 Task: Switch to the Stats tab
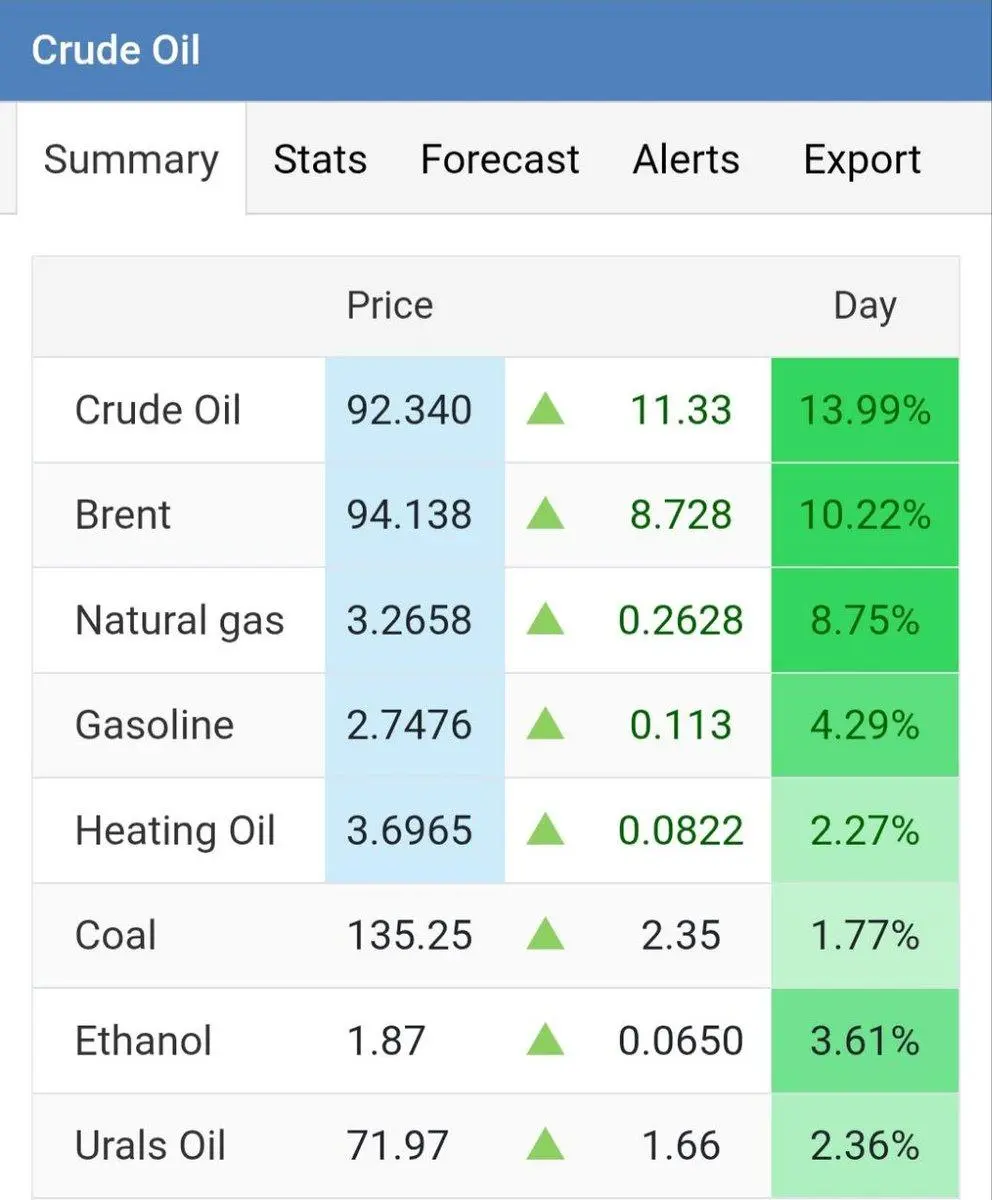320,160
